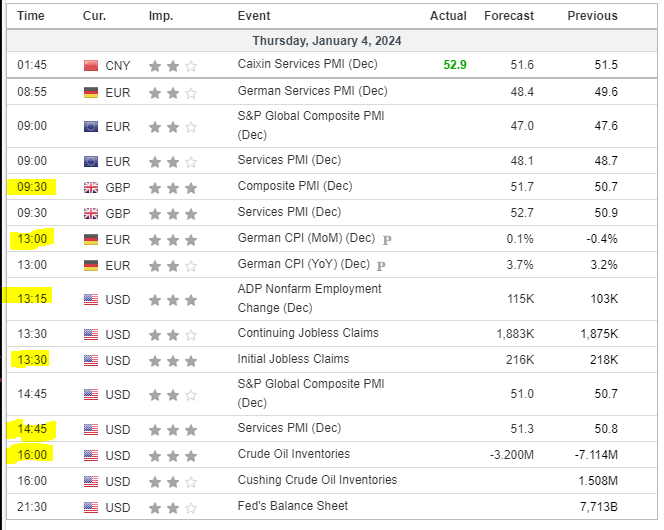Open the Cushing Crude Oil Inventories event
The height and width of the screenshot is (530, 664).
pyautogui.click(x=317, y=480)
